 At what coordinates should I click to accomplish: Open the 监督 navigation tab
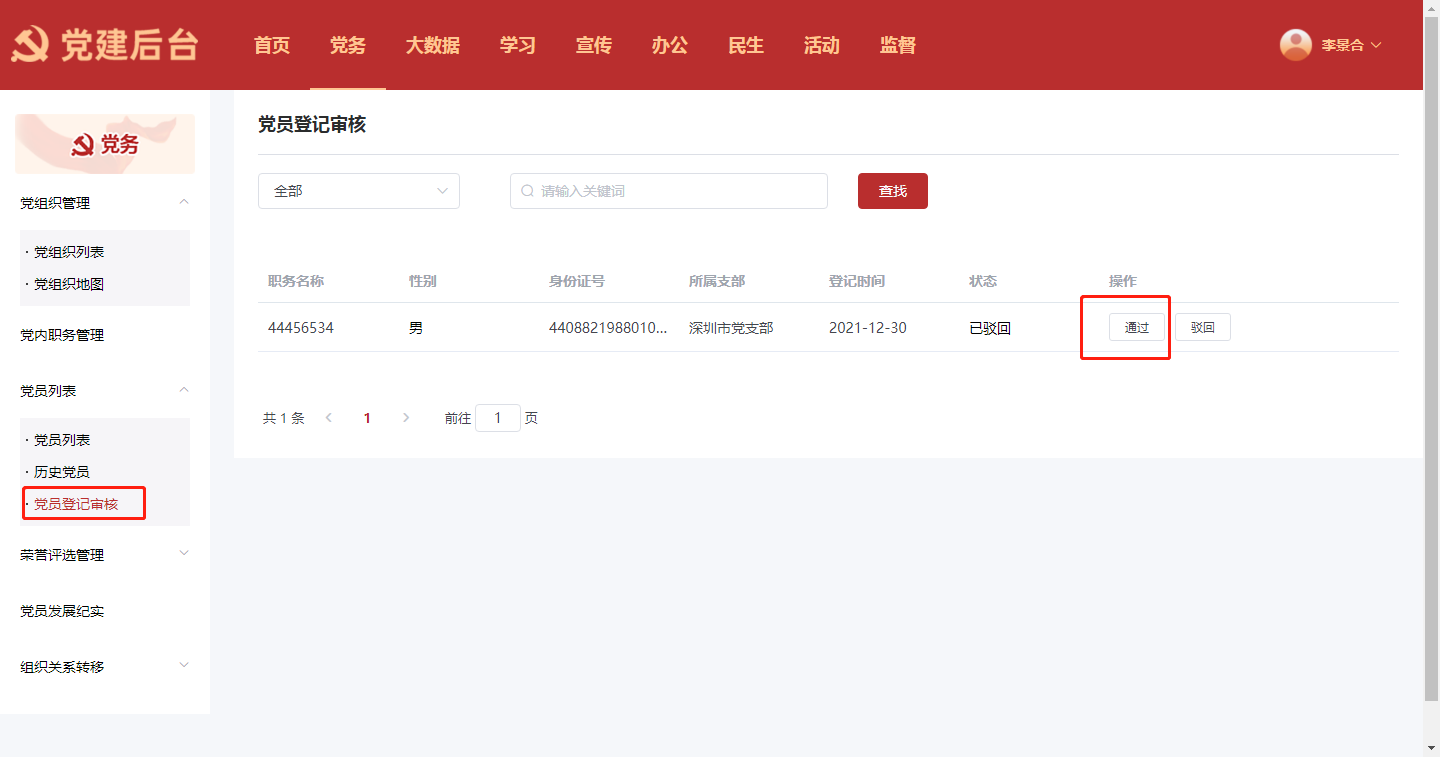(897, 45)
